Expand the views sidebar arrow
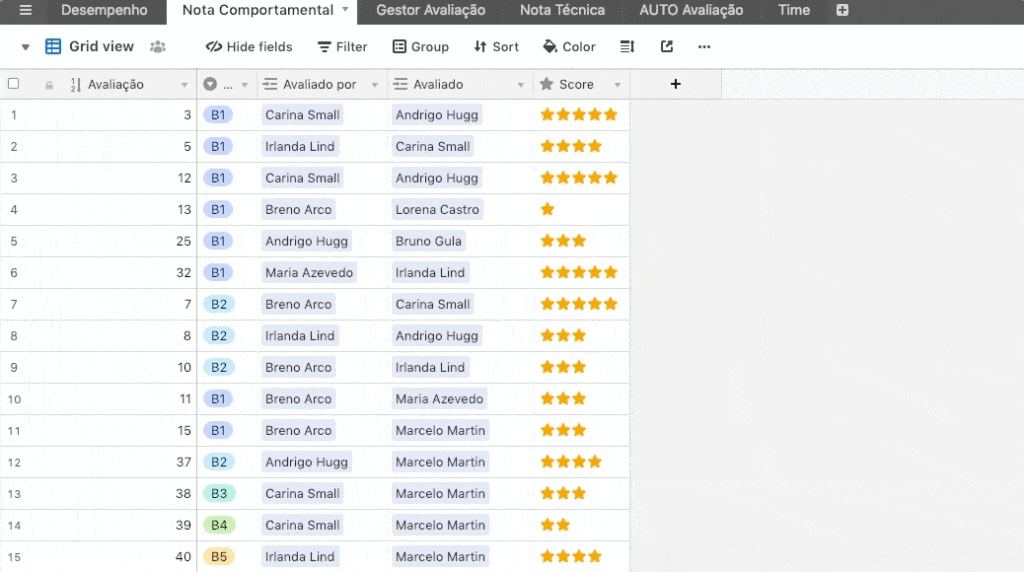The image size is (1024, 572). (x=25, y=47)
